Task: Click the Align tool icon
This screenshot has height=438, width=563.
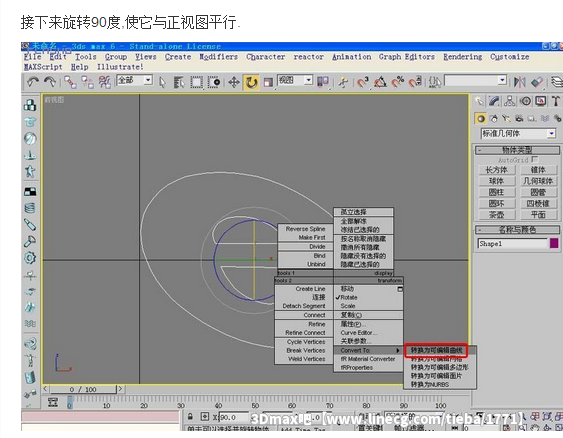Action: [537, 82]
